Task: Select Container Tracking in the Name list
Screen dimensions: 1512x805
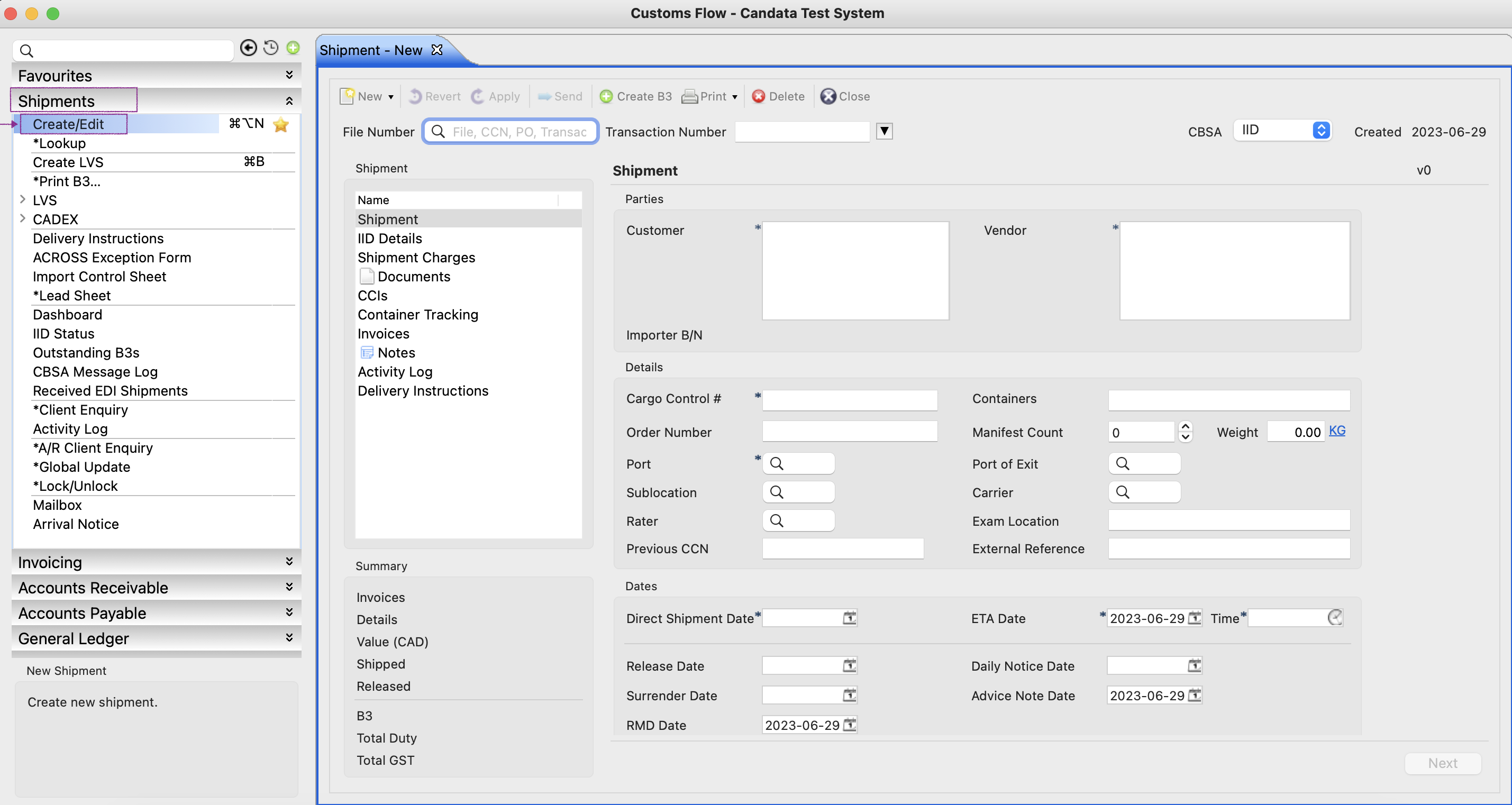Action: pyautogui.click(x=418, y=315)
